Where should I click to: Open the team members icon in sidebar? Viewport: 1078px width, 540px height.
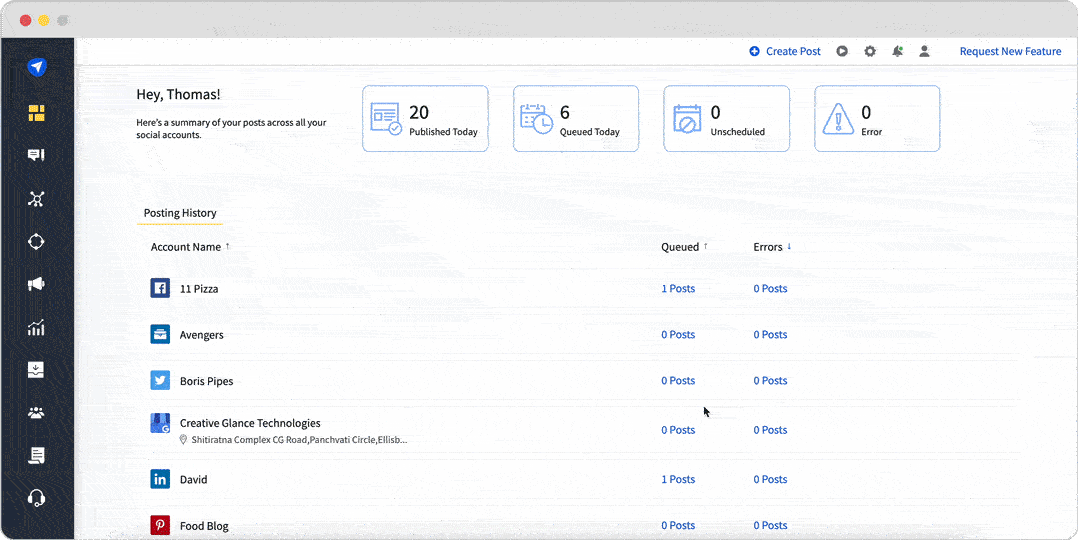pyautogui.click(x=36, y=413)
